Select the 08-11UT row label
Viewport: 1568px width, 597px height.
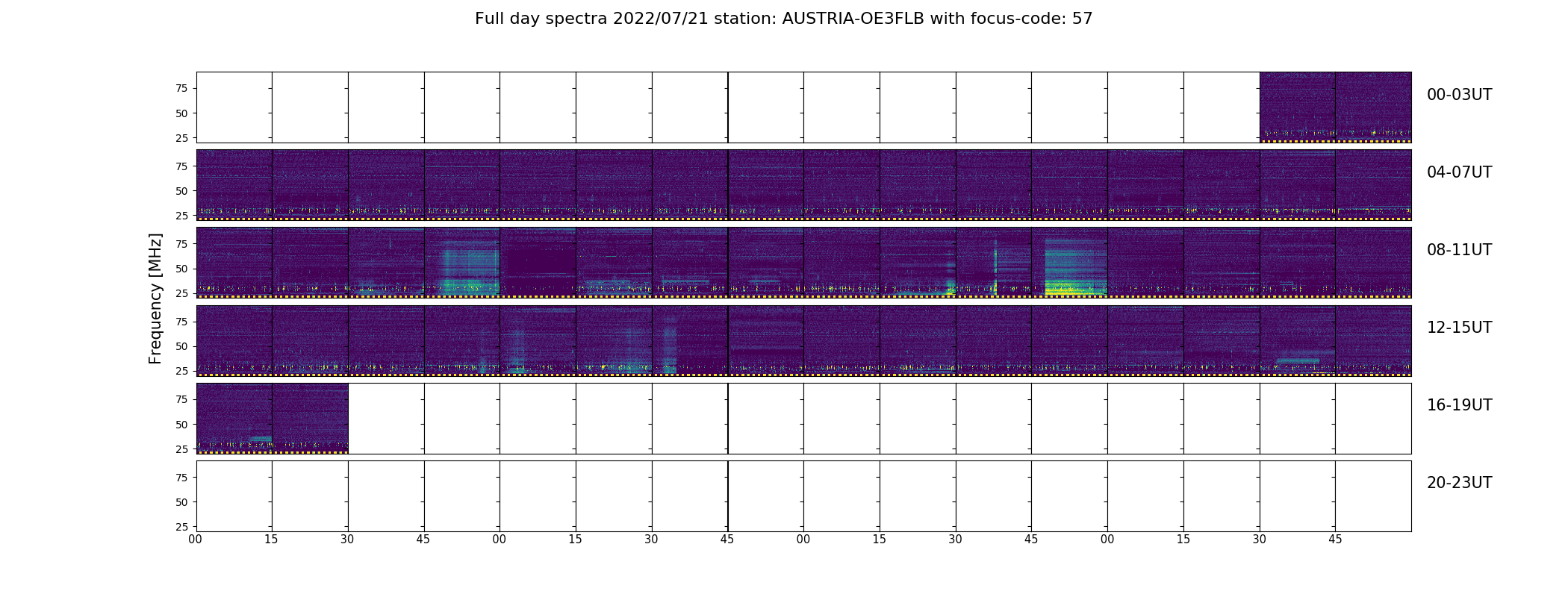pyautogui.click(x=1459, y=250)
